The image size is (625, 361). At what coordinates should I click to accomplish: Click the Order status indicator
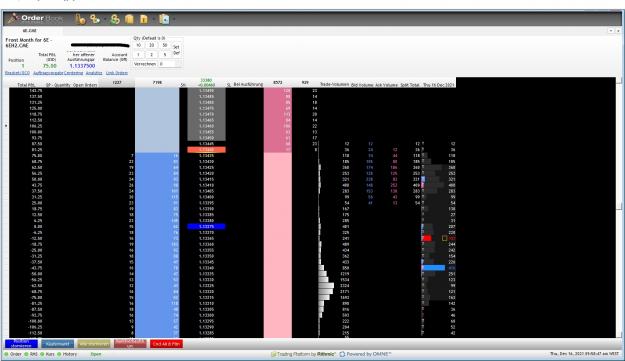tap(13, 354)
